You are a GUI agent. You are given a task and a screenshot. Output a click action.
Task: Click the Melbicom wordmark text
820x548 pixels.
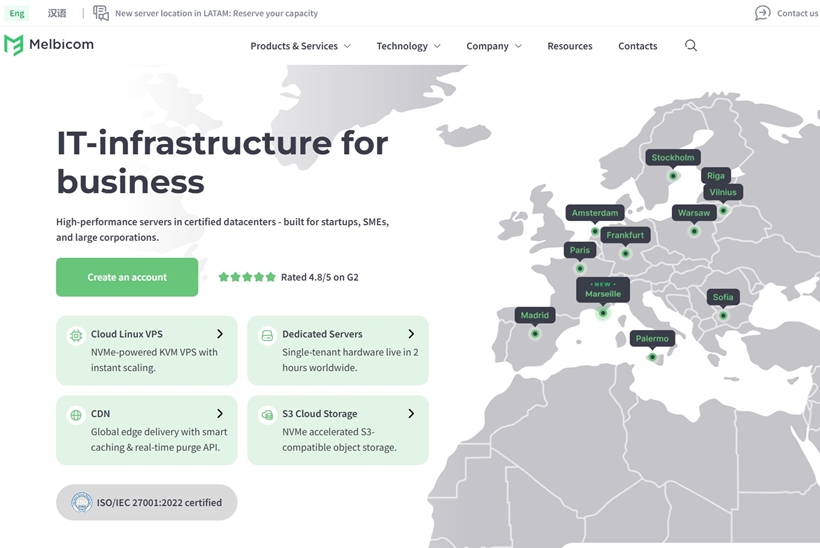(61, 44)
